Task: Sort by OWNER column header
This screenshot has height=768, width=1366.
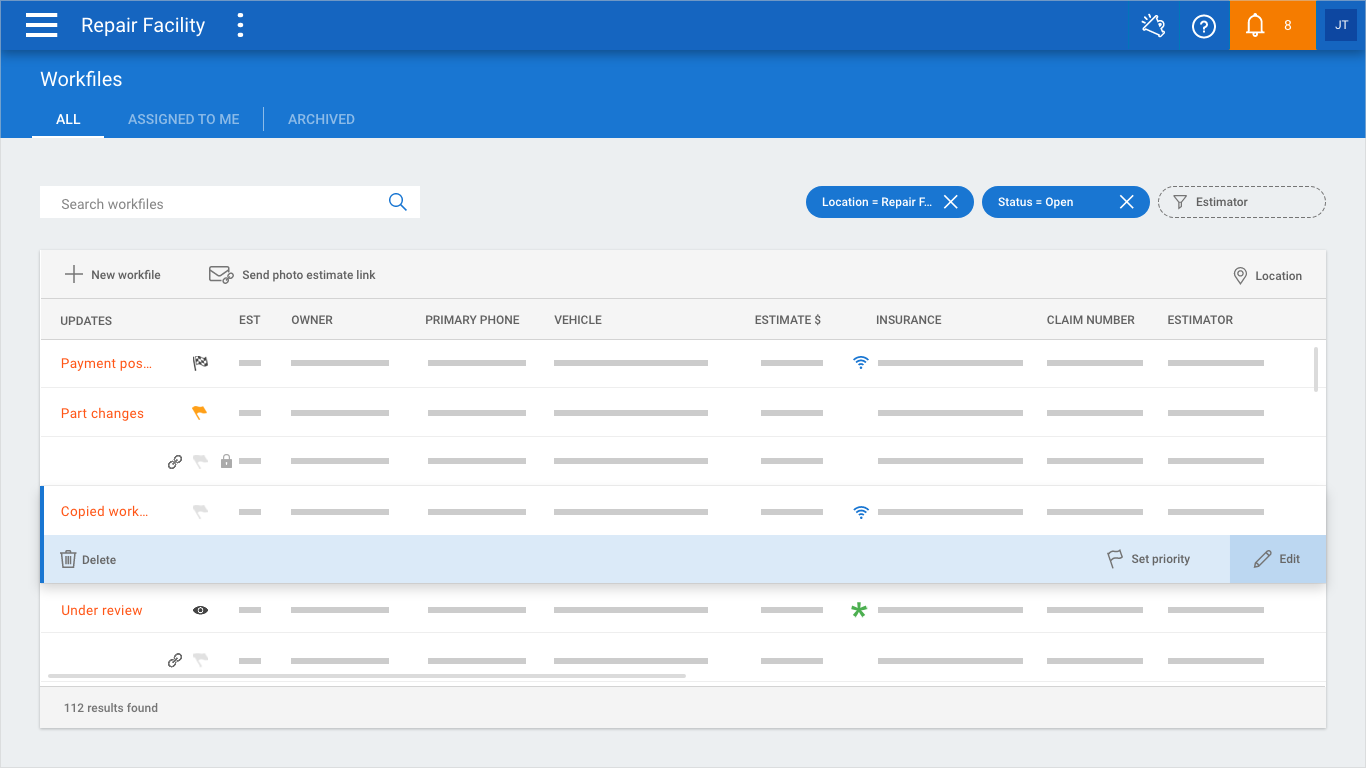Action: (312, 320)
